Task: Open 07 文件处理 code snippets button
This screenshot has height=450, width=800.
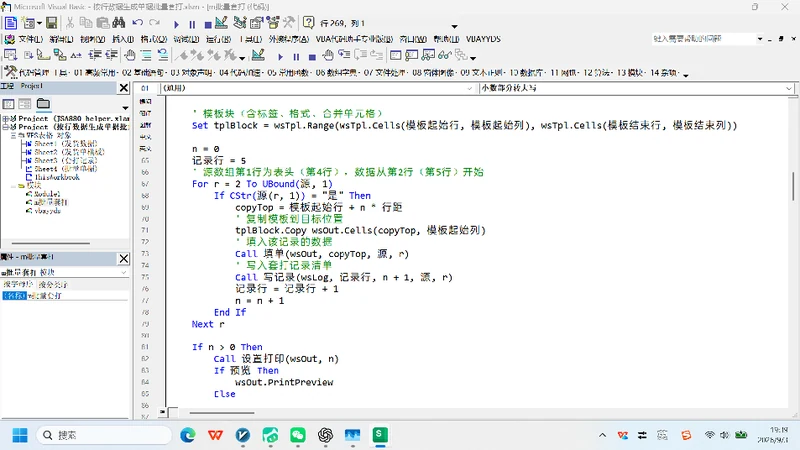Action: [385, 73]
